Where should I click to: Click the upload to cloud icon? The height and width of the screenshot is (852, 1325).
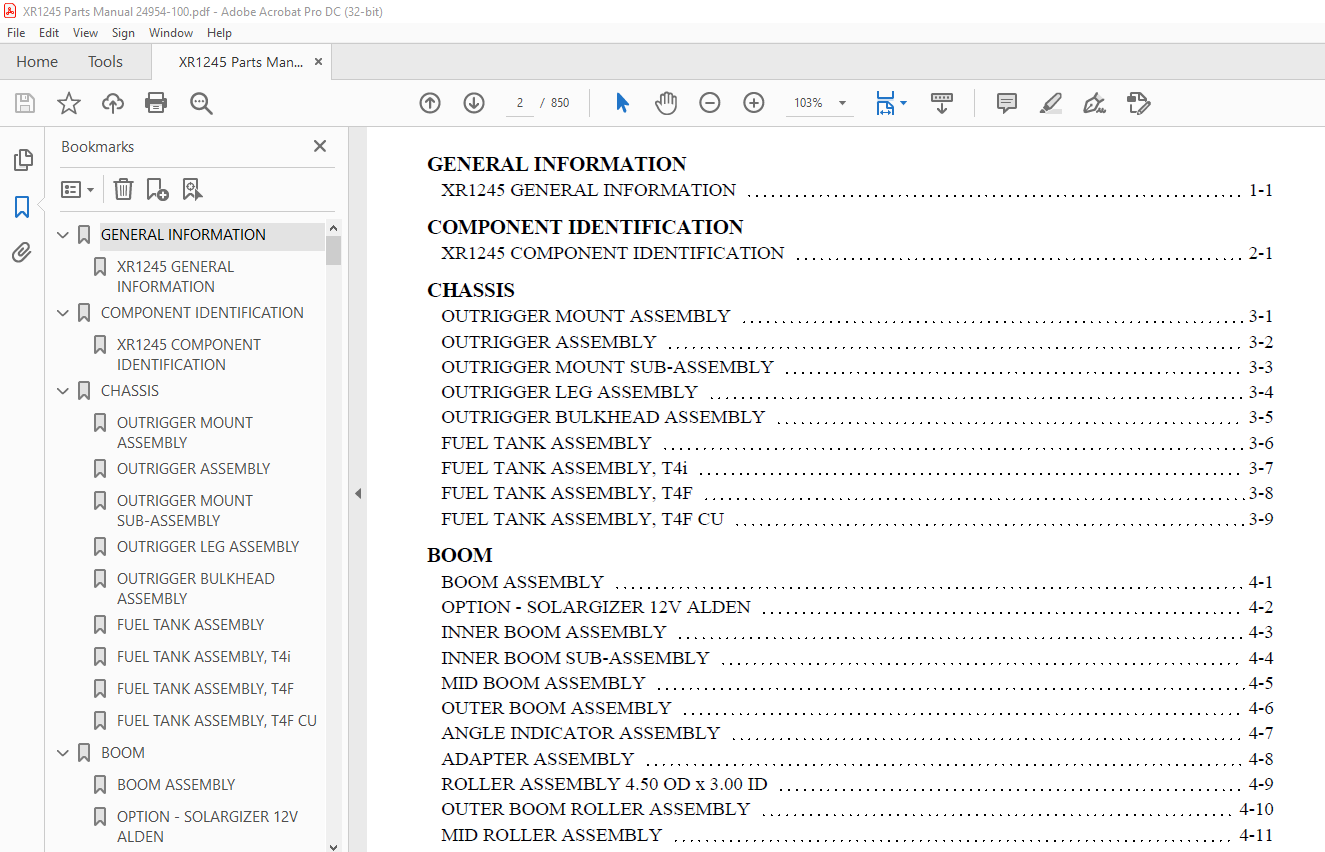[x=113, y=103]
